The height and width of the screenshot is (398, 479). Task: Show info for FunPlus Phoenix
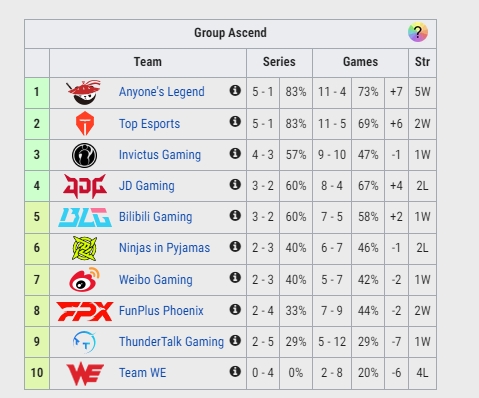pos(235,309)
